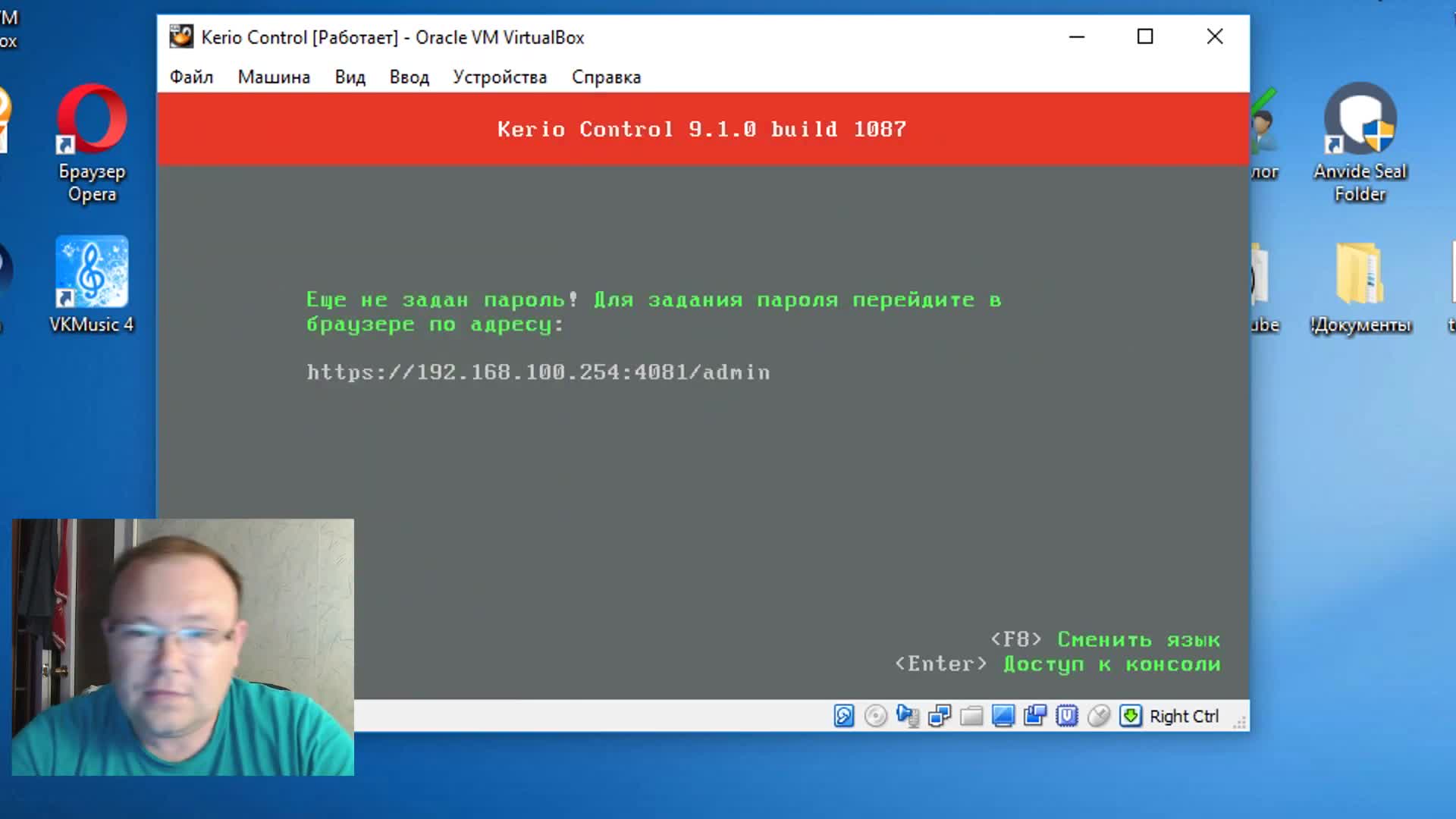This screenshot has width=1456, height=819.
Task: Minimize the VirtualBox window
Action: pos(1077,36)
